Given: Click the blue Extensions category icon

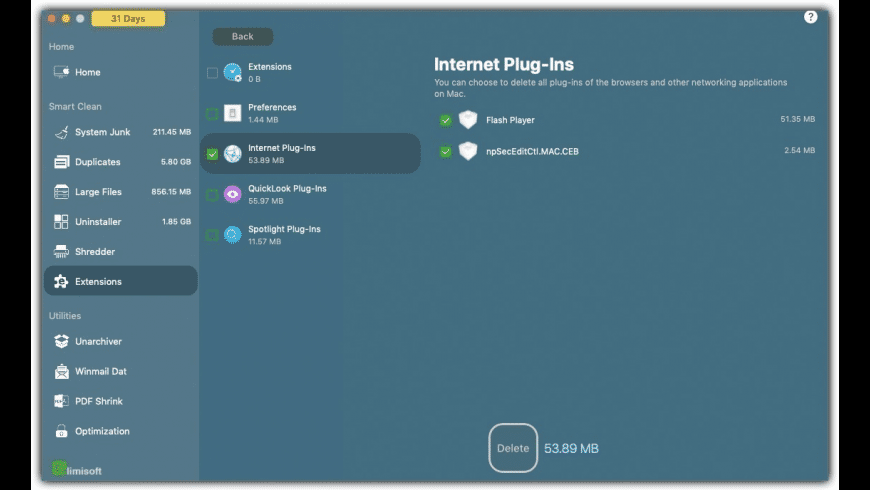Looking at the screenshot, I should (x=232, y=72).
